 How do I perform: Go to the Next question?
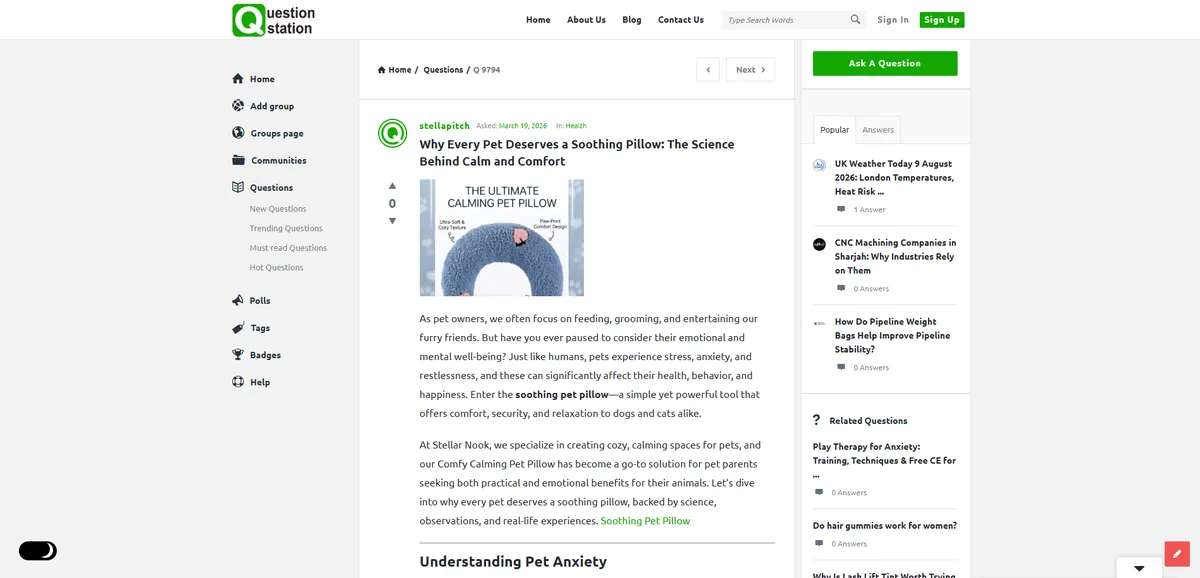click(750, 70)
